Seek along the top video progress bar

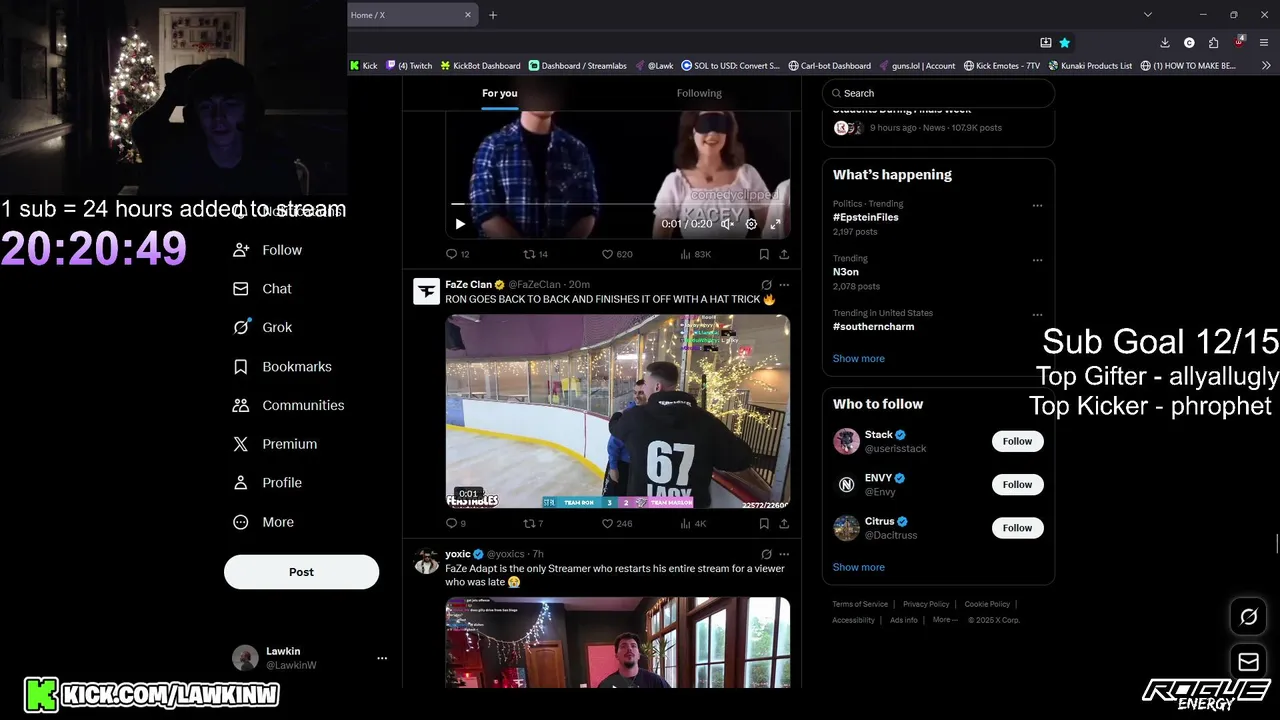click(x=617, y=204)
